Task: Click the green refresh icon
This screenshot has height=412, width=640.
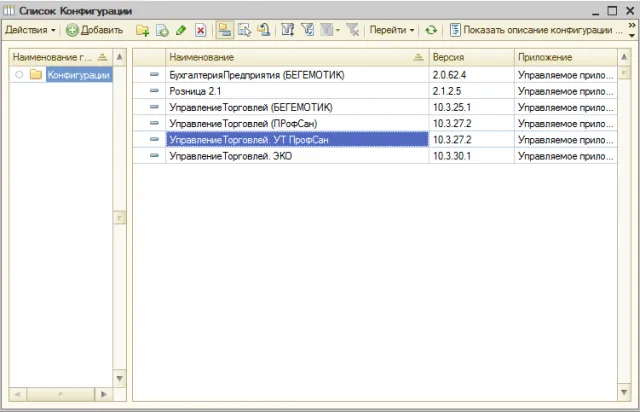Action: tap(431, 30)
